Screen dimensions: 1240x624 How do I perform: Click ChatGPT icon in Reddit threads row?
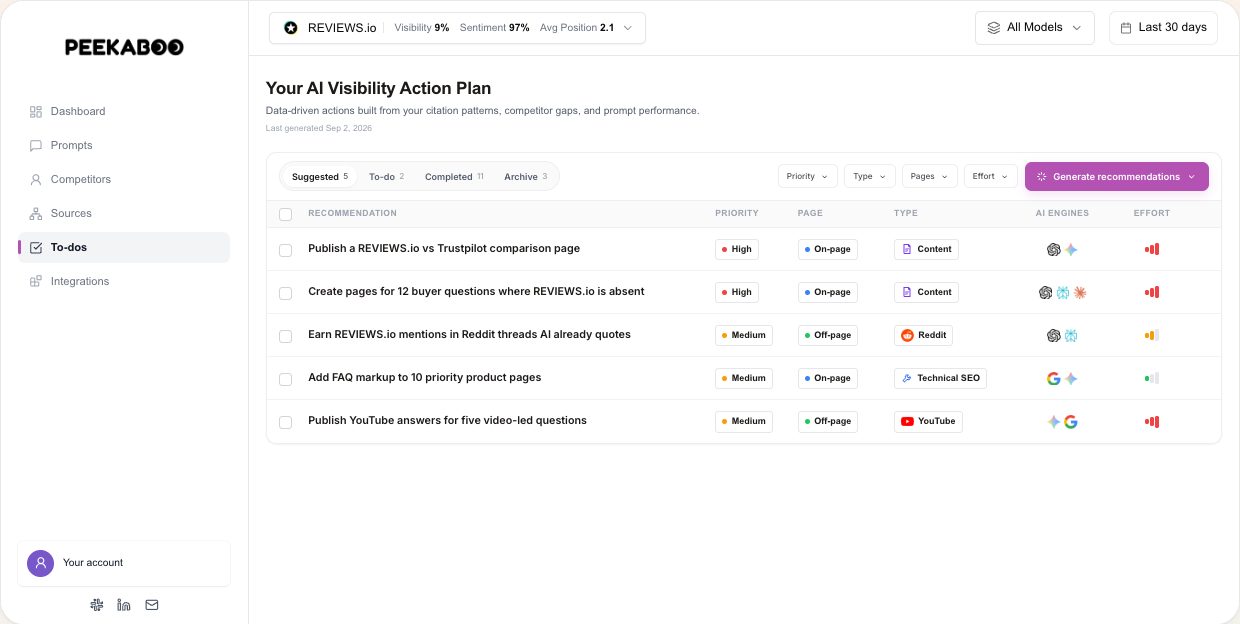(1053, 336)
